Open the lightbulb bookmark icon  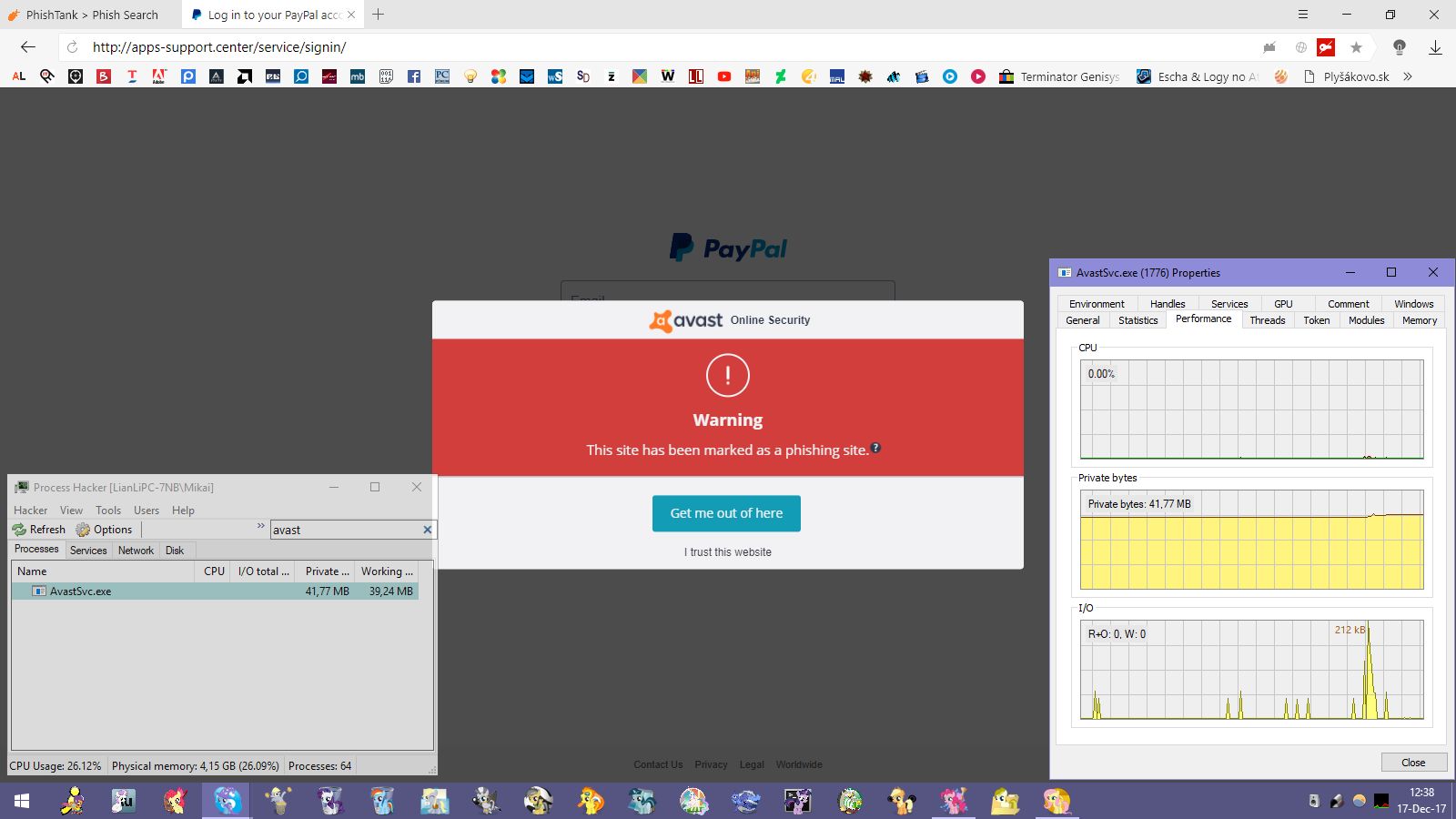coord(470,76)
